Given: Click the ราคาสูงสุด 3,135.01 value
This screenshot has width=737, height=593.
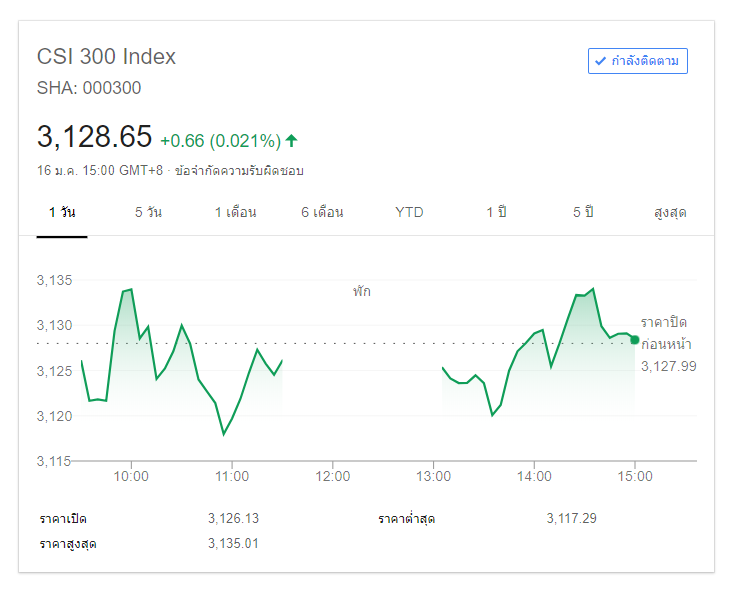Looking at the screenshot, I should [x=234, y=543].
